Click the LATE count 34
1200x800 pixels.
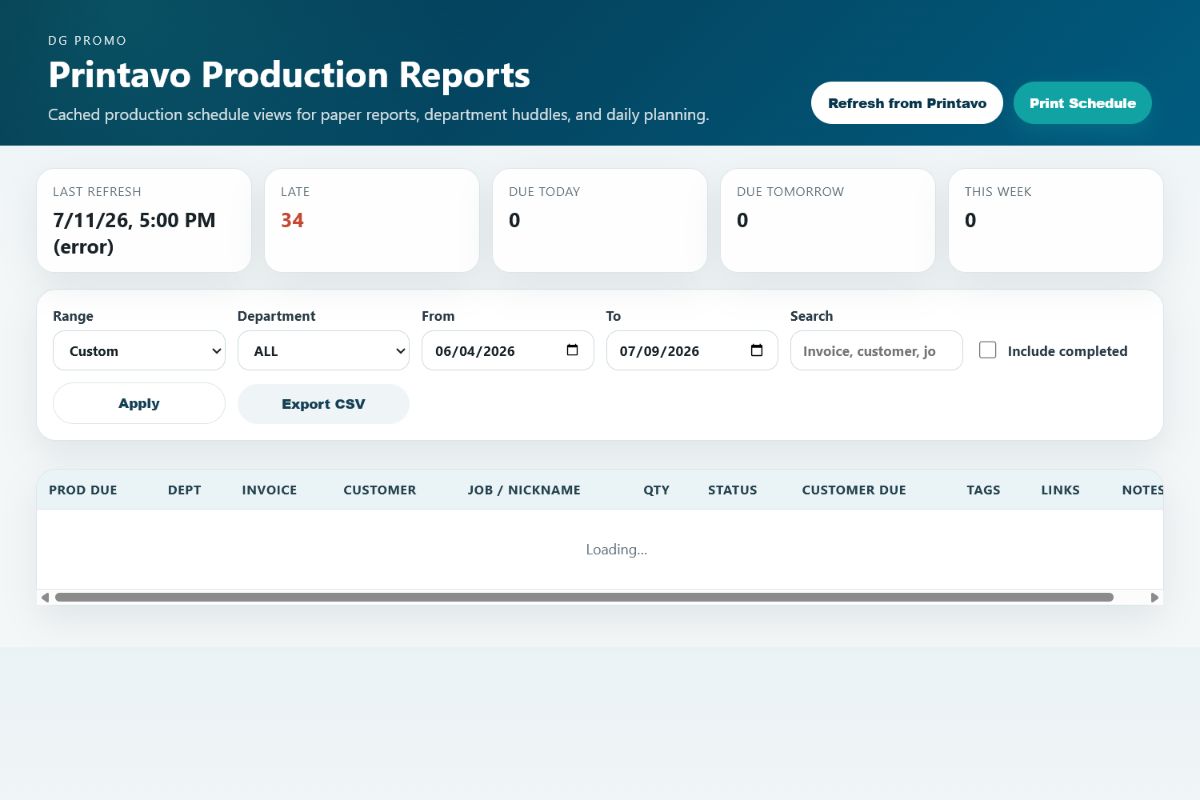[x=292, y=220]
